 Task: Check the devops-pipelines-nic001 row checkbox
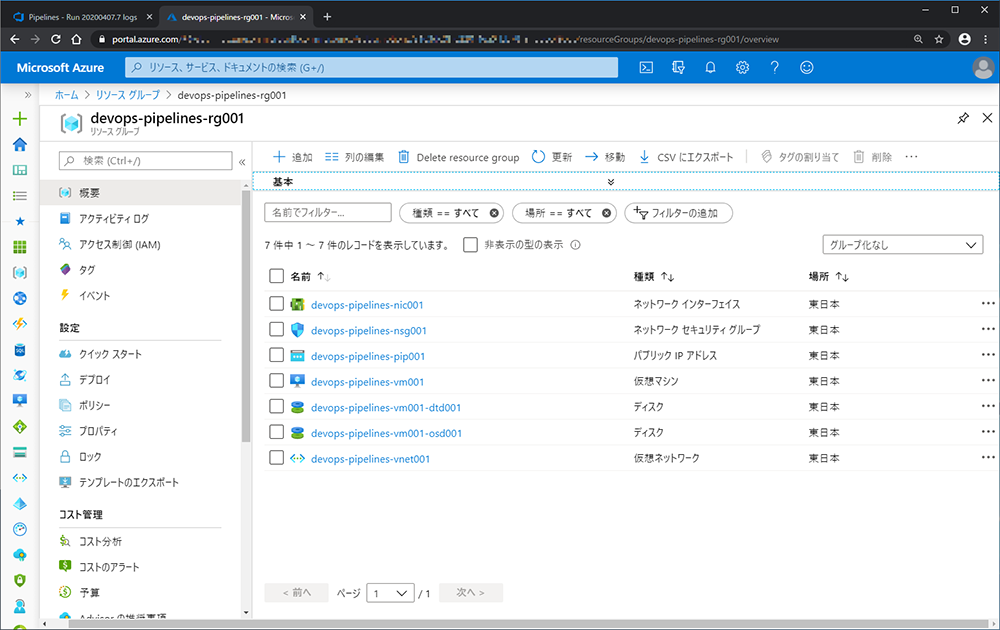click(x=276, y=304)
